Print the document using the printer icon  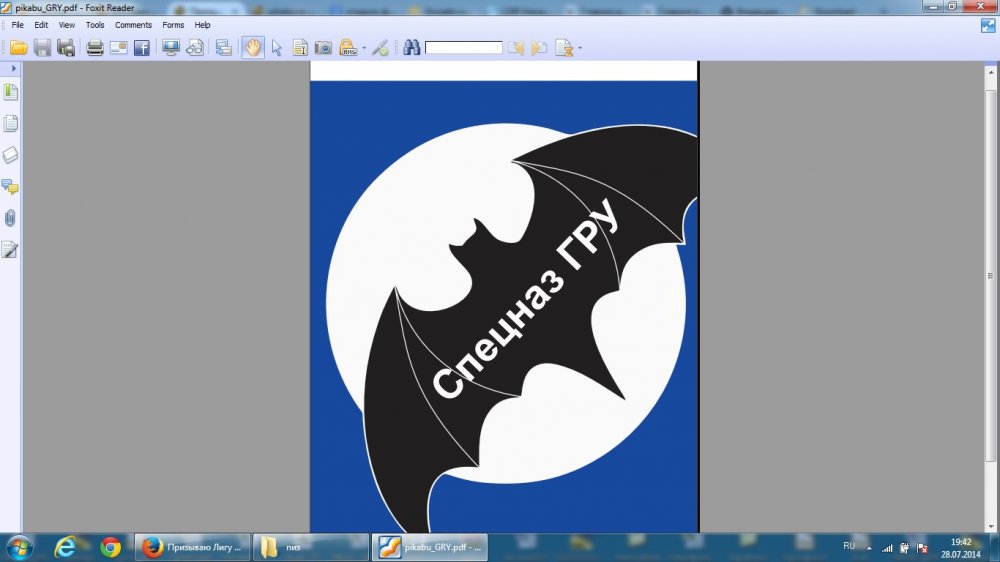pyautogui.click(x=95, y=47)
